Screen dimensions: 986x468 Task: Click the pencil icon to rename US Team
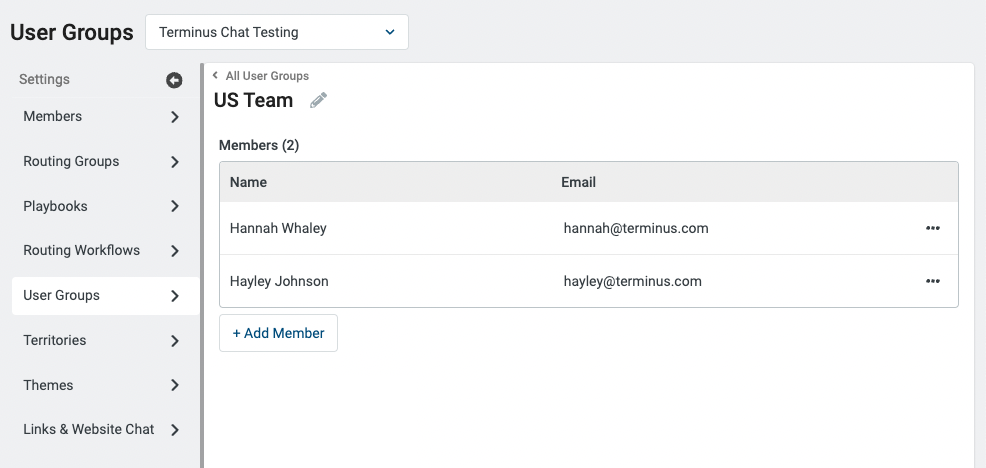point(318,100)
